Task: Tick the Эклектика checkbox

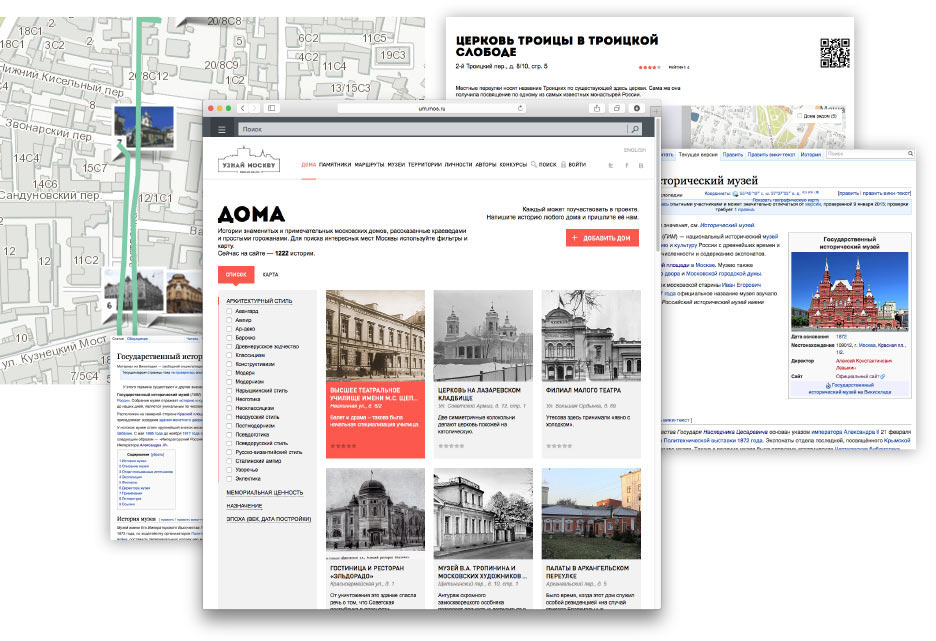Action: pos(229,478)
